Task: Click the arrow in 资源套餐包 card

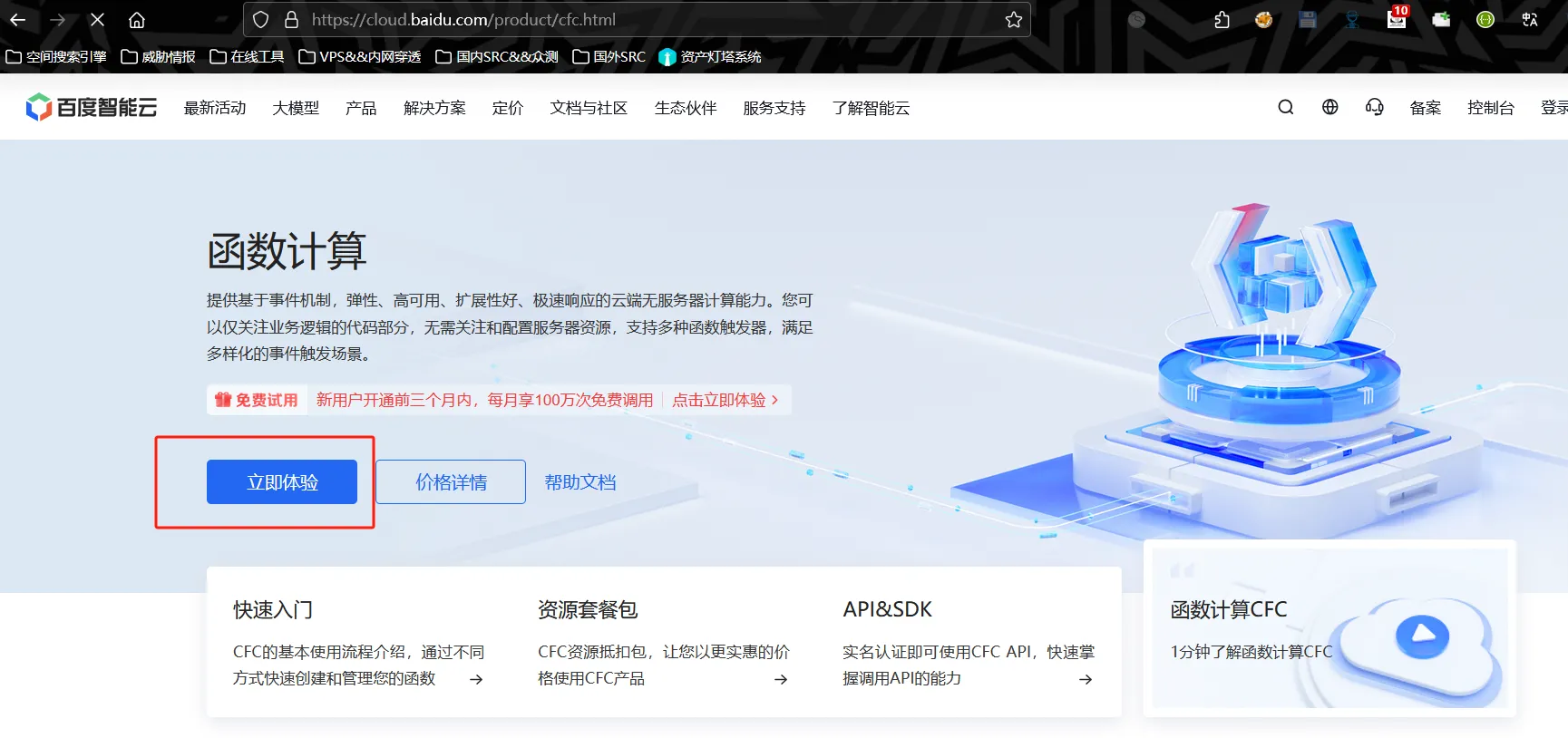Action: 781,679
